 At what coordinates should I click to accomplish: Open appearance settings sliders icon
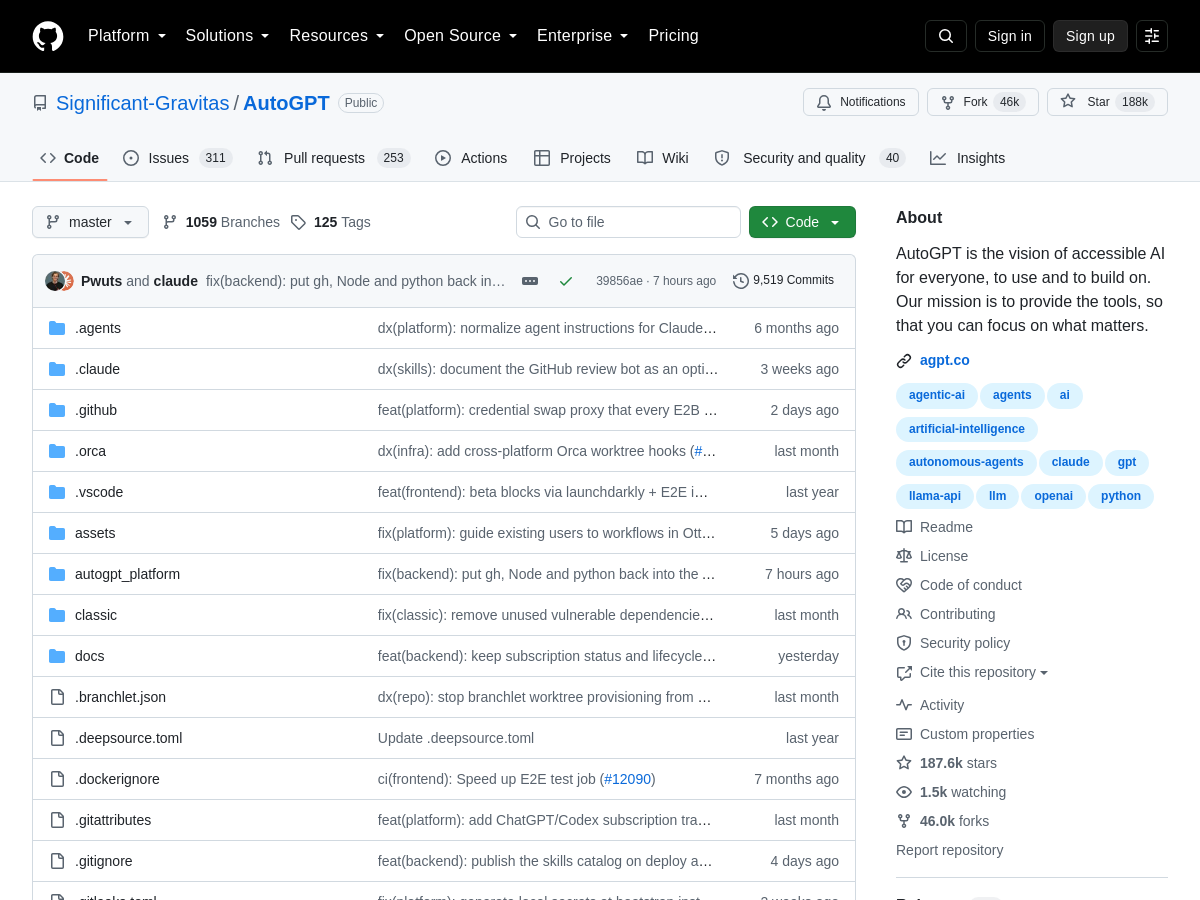point(1152,36)
